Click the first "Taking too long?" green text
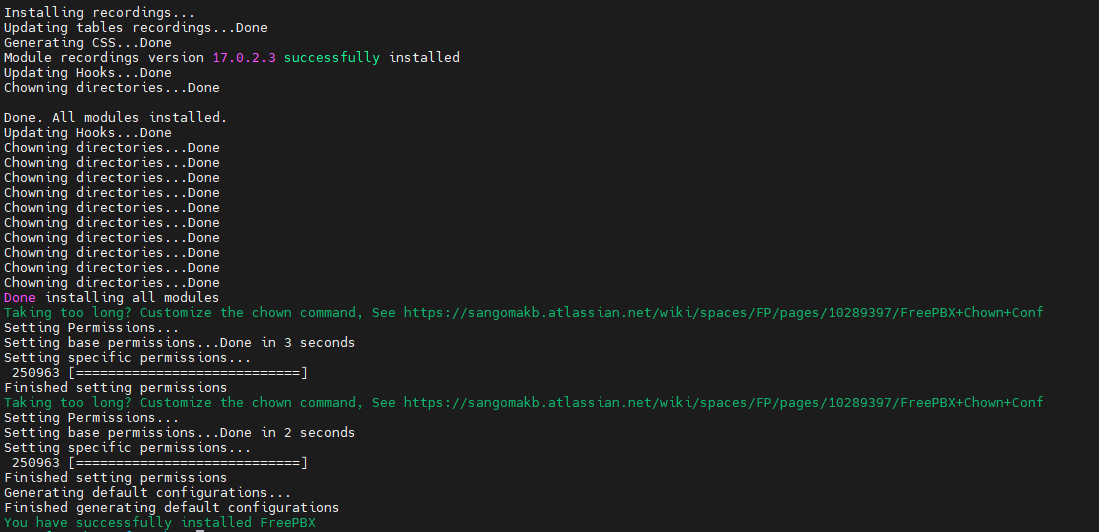Screen dimensions: 1099x532 pos(68,313)
